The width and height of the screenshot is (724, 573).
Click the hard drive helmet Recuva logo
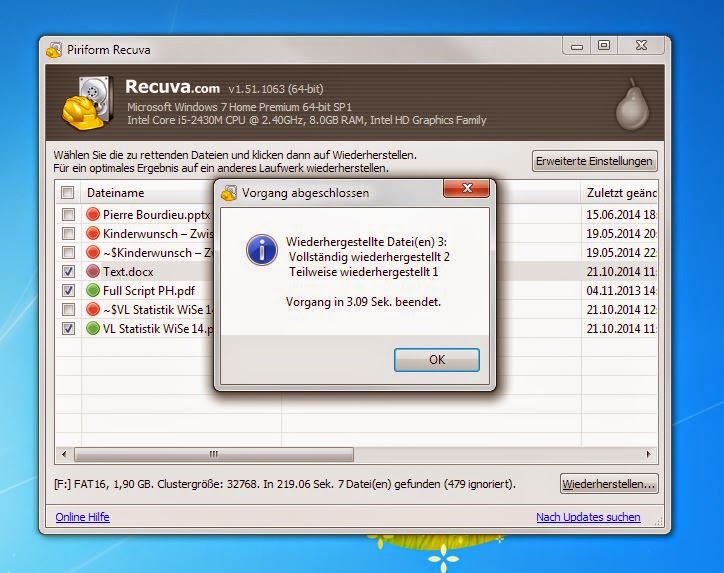(x=89, y=103)
